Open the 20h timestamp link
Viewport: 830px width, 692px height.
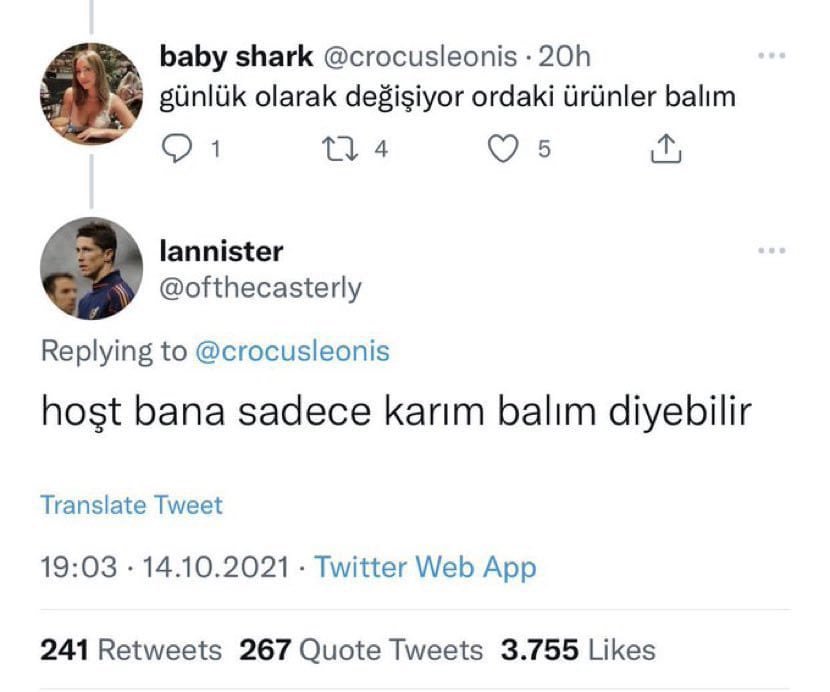click(x=566, y=58)
